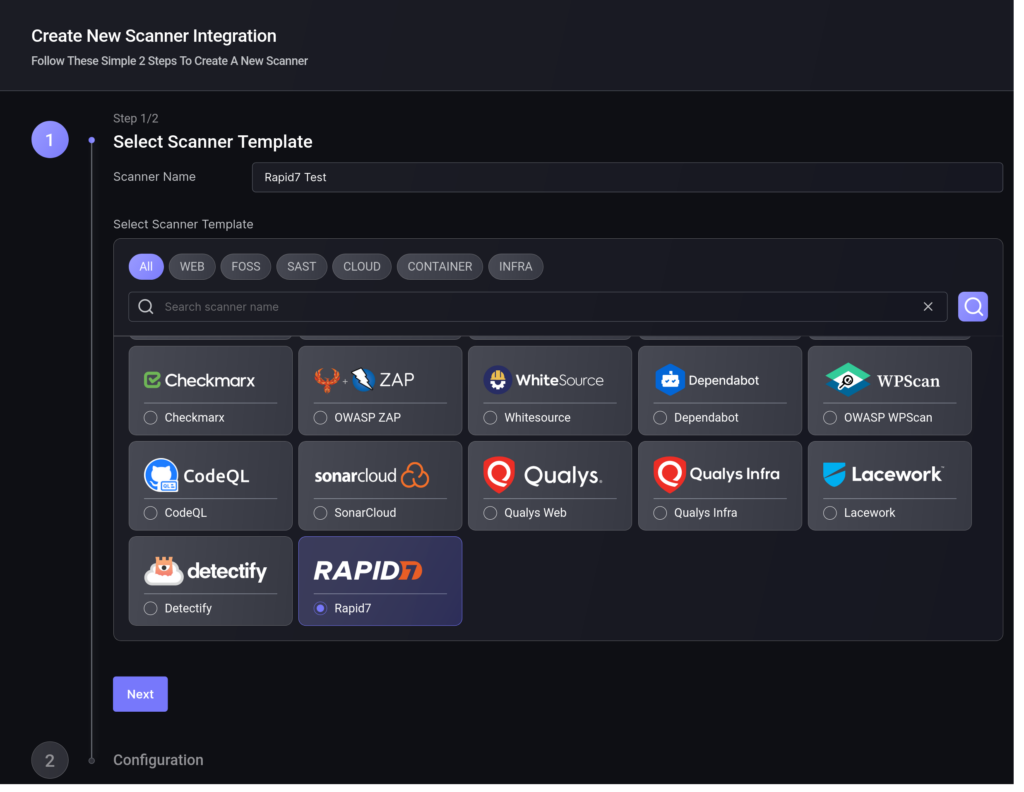The width and height of the screenshot is (1024, 792).
Task: Select the Checkmarx radio button
Action: click(x=151, y=418)
